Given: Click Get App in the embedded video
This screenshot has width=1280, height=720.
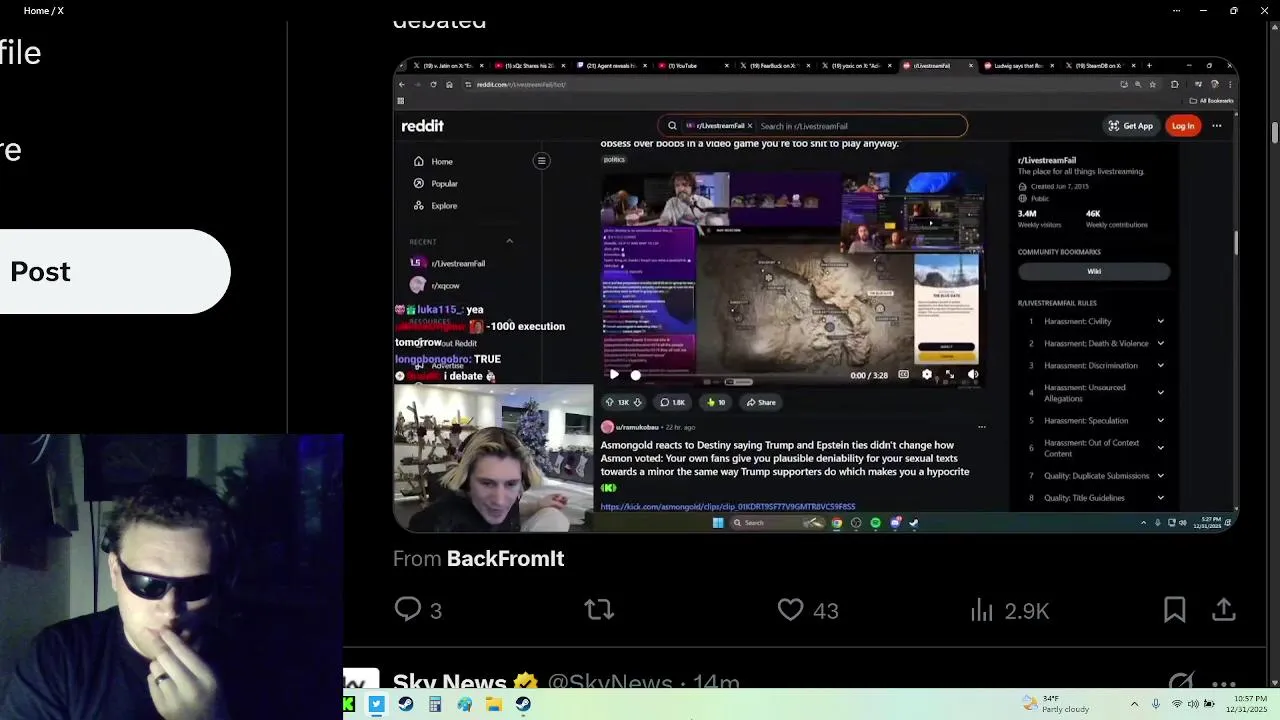Looking at the screenshot, I should [x=1130, y=126].
